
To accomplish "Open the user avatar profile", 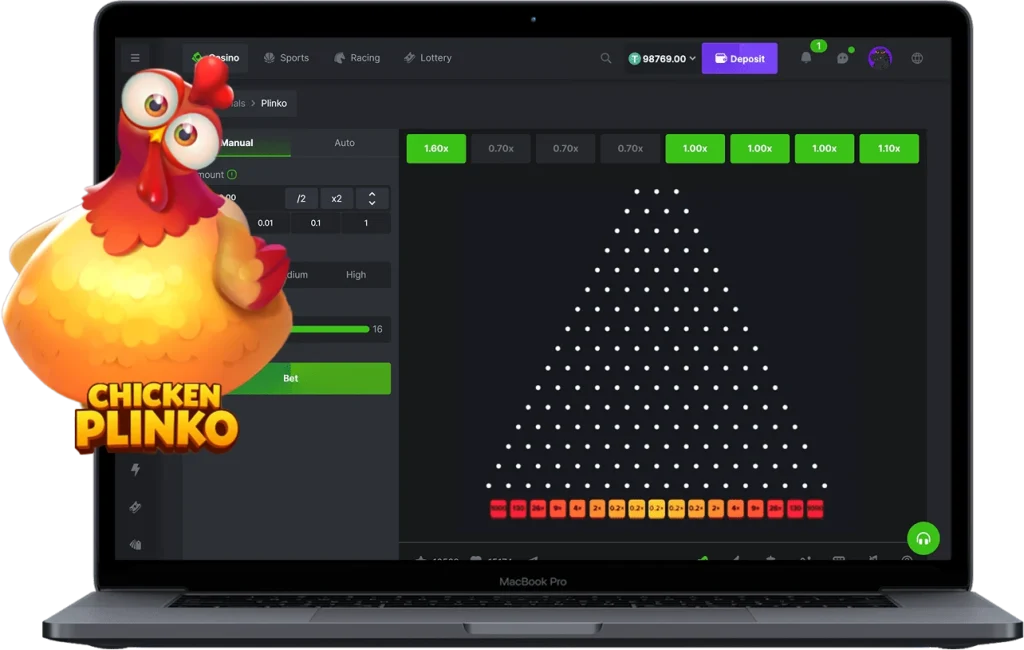I will 880,58.
